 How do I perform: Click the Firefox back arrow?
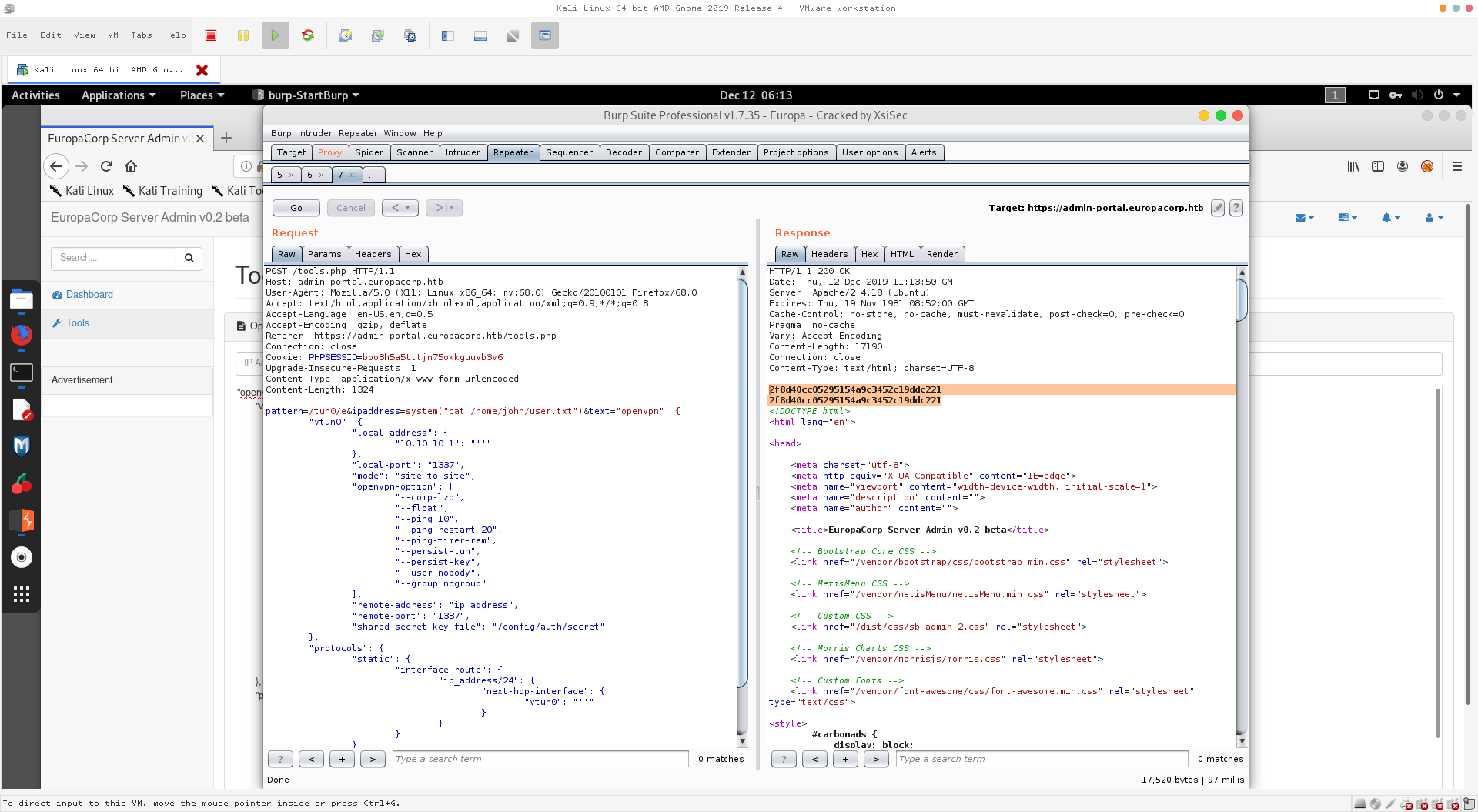[56, 166]
